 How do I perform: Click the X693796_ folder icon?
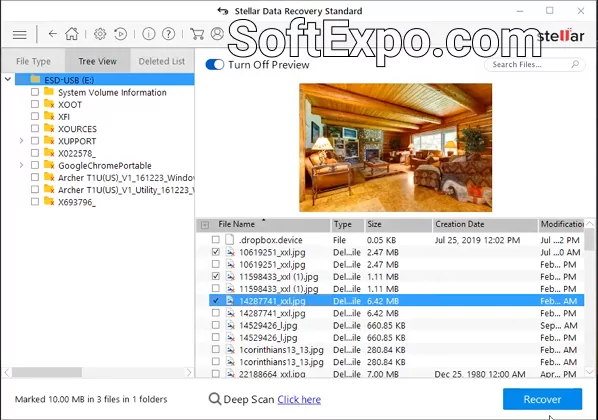49,201
